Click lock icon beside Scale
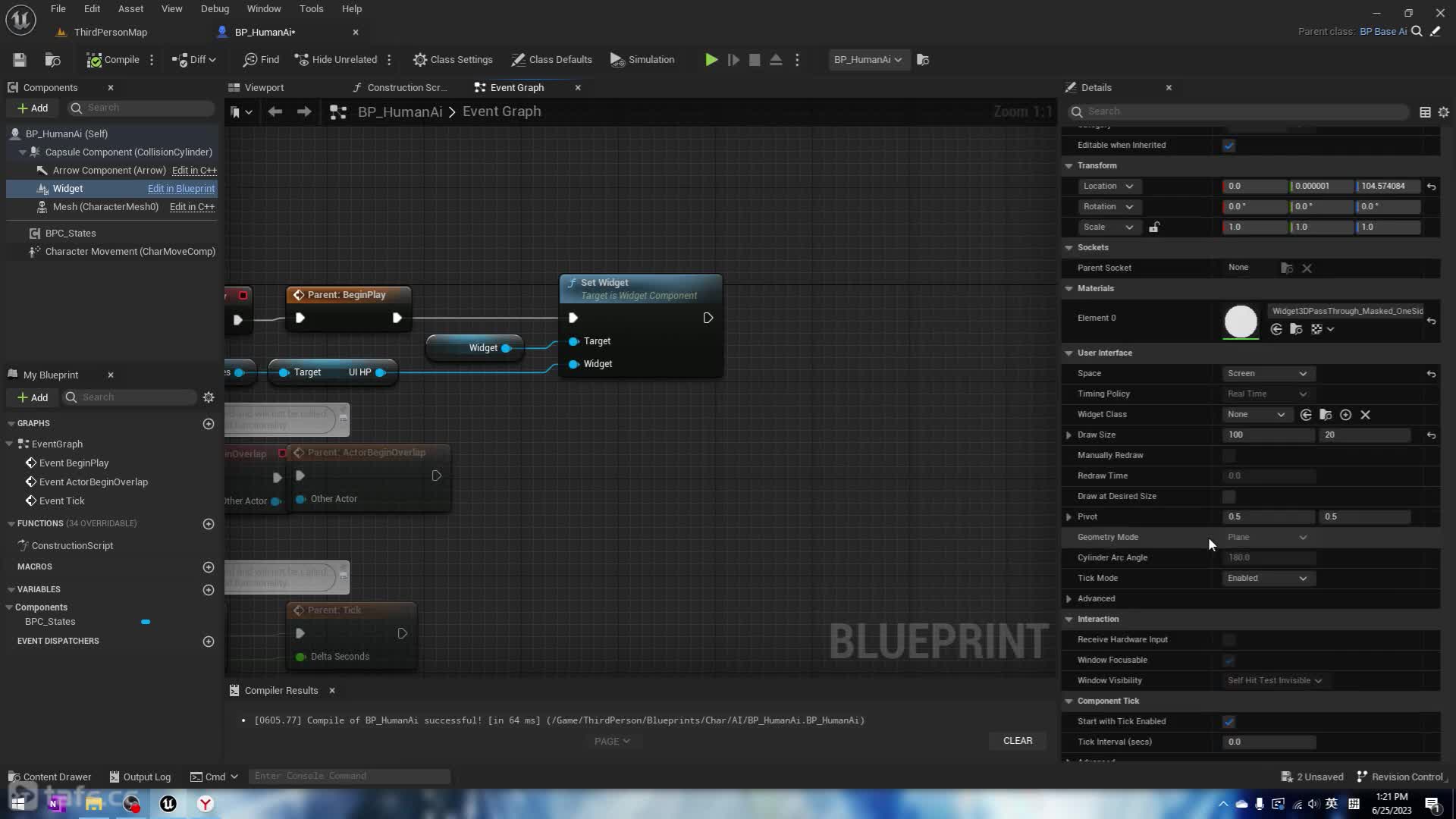The height and width of the screenshot is (819, 1456). (x=1154, y=227)
